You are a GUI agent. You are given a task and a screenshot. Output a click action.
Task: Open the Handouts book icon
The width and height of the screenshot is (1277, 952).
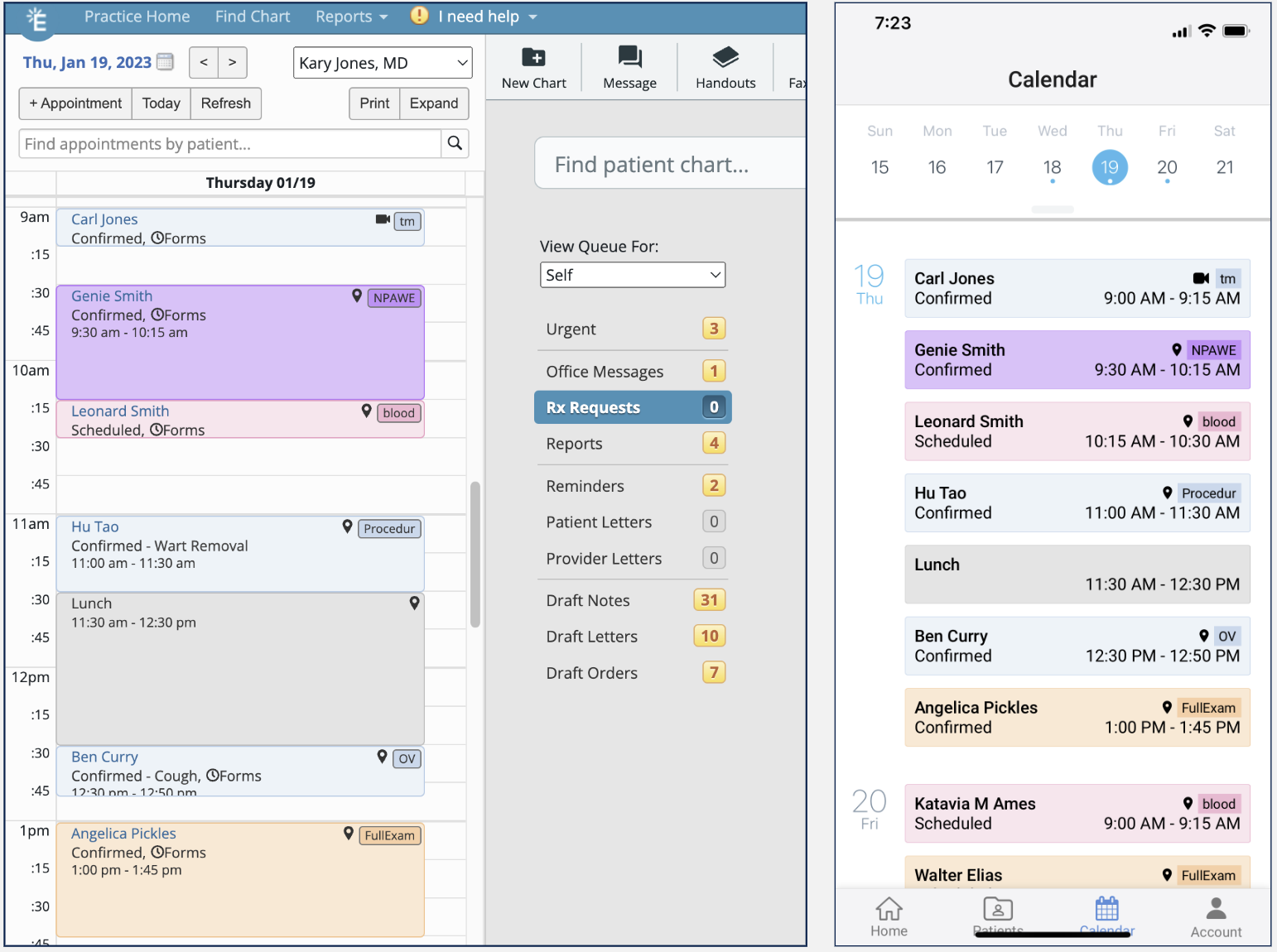point(725,56)
